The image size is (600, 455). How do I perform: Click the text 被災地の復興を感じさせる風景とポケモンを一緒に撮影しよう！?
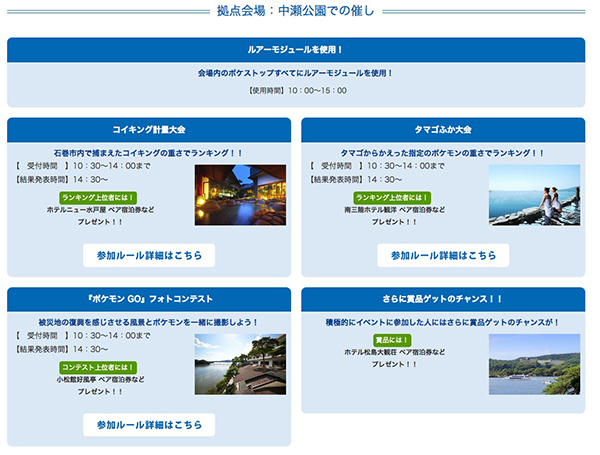[x=148, y=323]
